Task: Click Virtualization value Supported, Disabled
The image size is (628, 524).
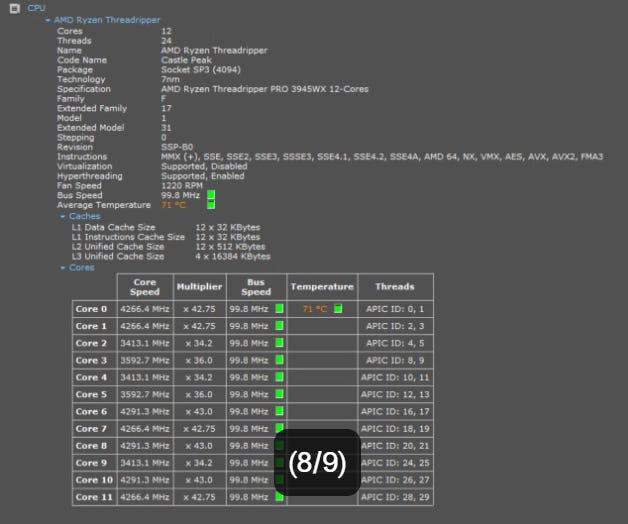Action: [x=204, y=166]
